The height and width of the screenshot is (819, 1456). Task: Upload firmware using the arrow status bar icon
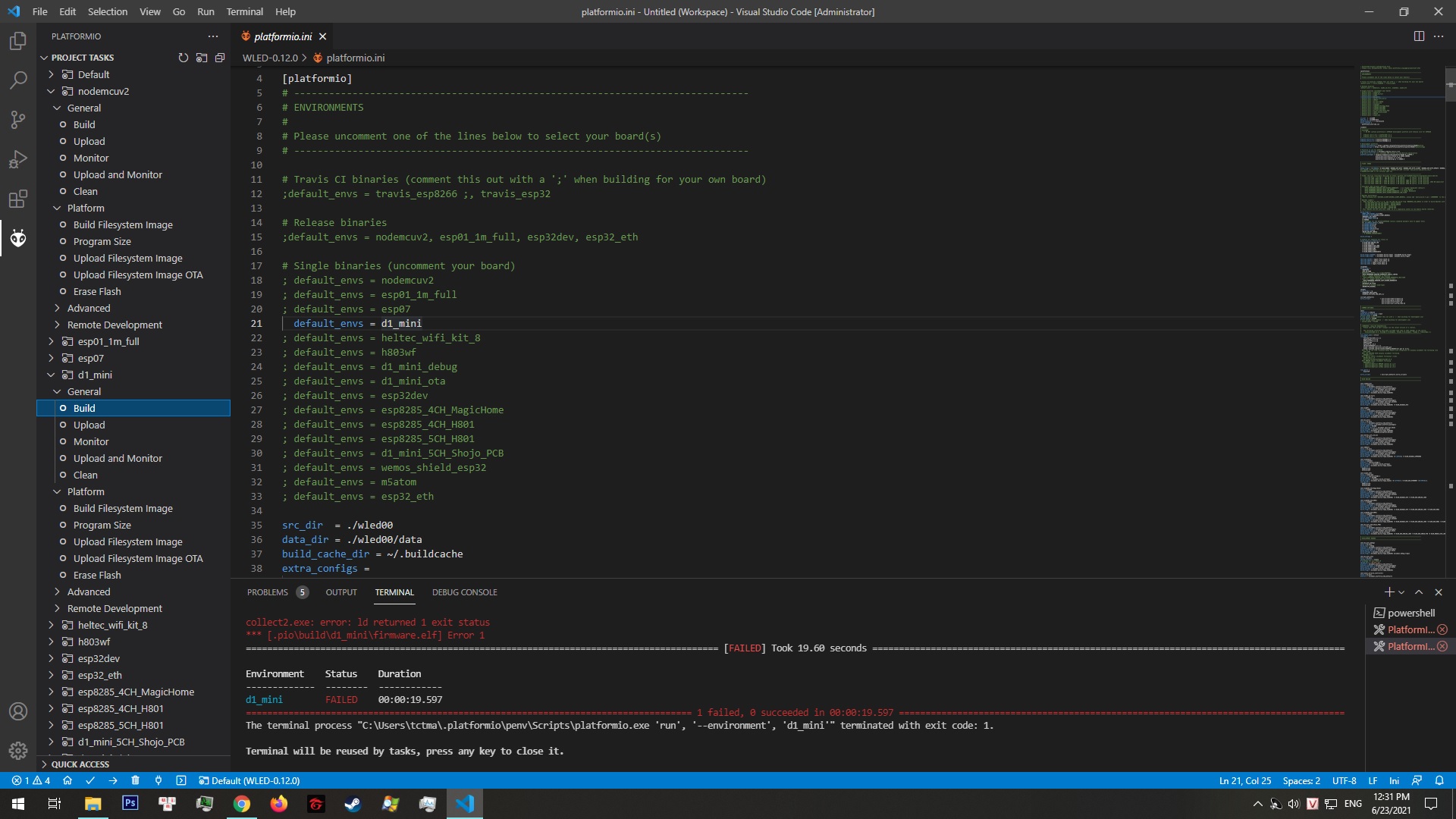[113, 780]
